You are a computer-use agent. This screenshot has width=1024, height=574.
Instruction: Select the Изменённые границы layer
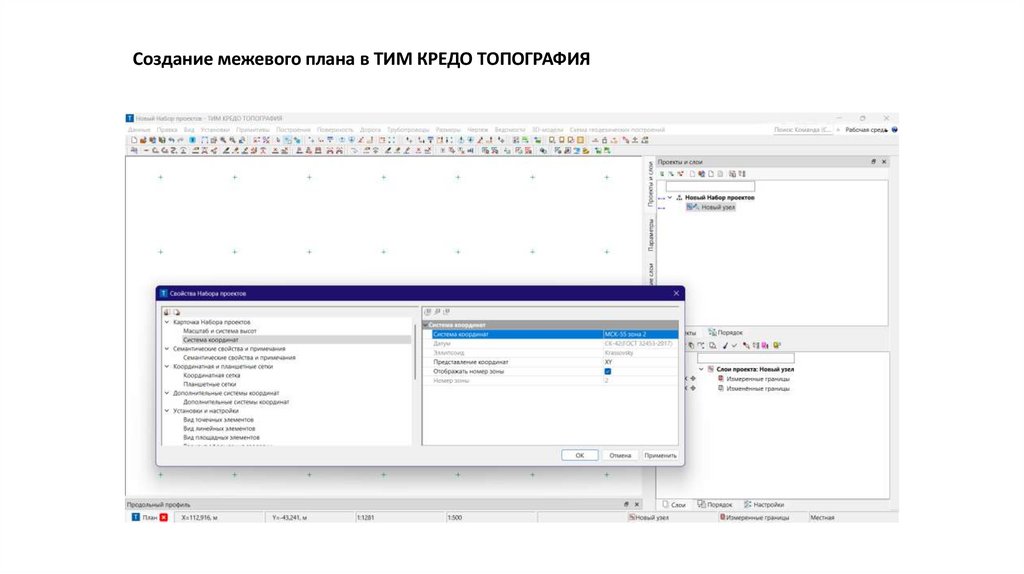tap(758, 388)
